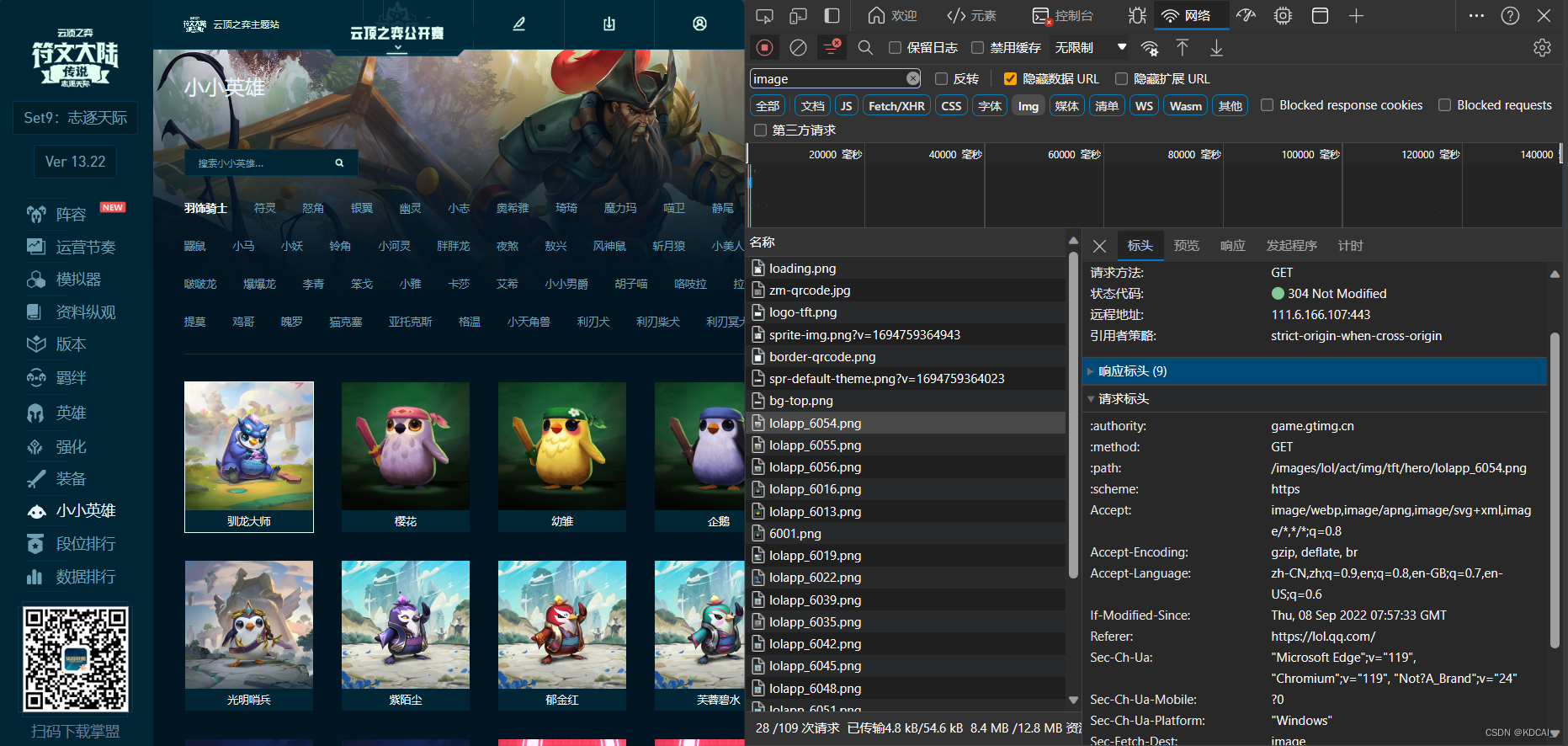The height and width of the screenshot is (746, 1568).
Task: Stop recording network log
Action: click(764, 48)
